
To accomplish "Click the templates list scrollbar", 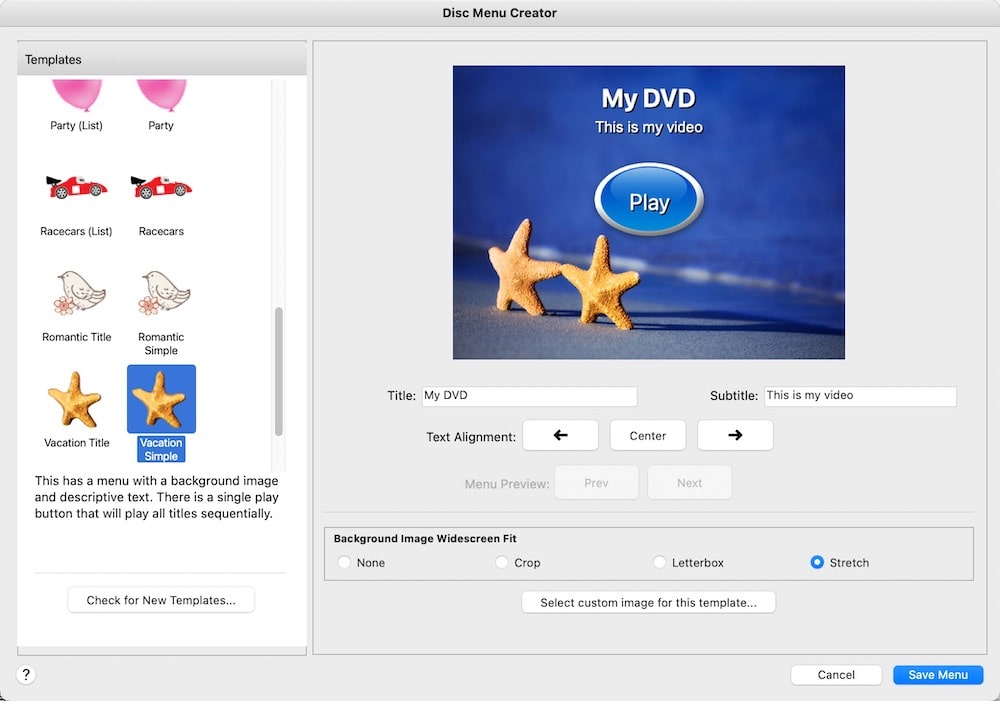I will click(x=279, y=372).
